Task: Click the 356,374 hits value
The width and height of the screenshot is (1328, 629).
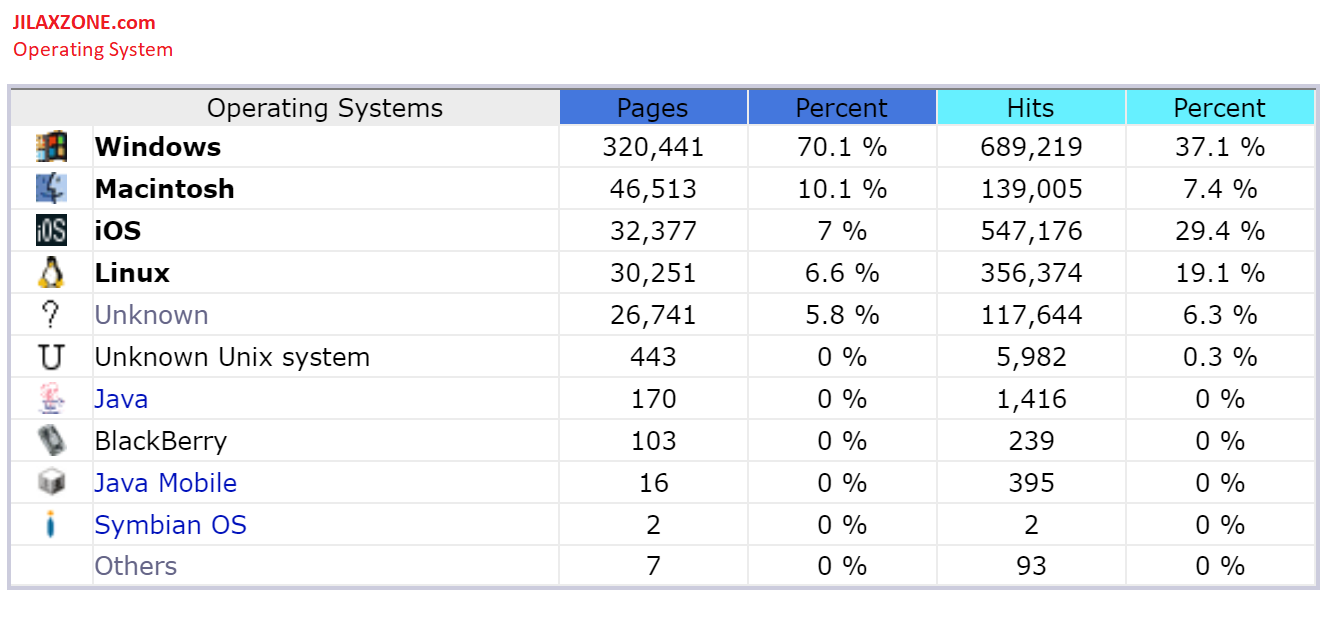Action: coord(1031,273)
